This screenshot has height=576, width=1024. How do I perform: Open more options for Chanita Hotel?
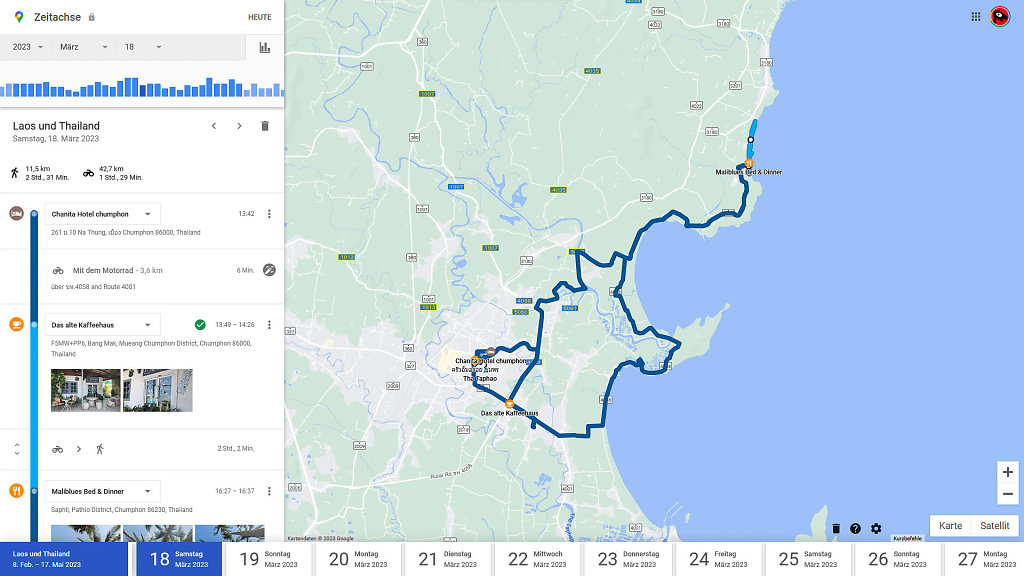point(269,214)
